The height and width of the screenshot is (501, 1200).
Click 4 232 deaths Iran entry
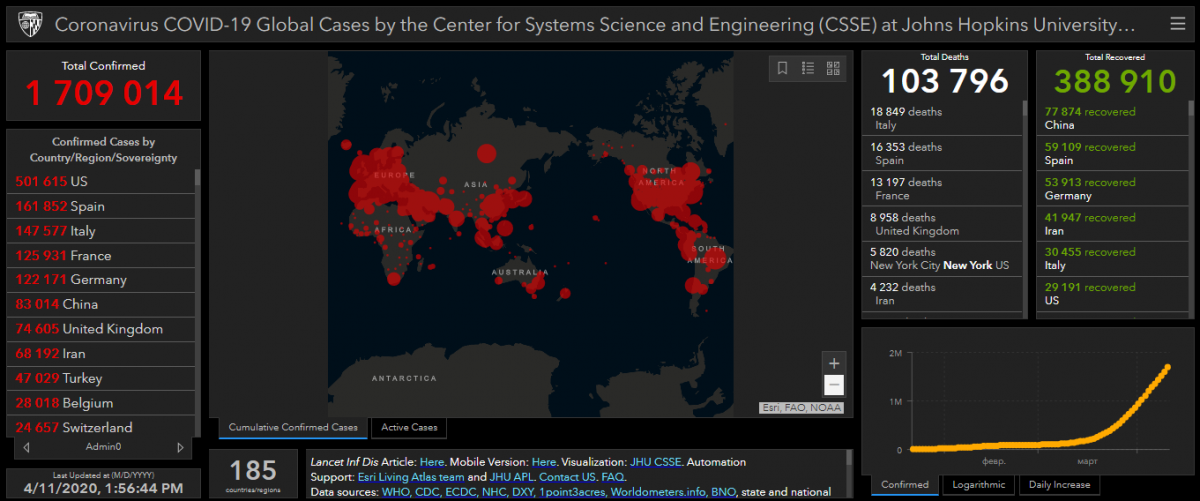pyautogui.click(x=941, y=294)
